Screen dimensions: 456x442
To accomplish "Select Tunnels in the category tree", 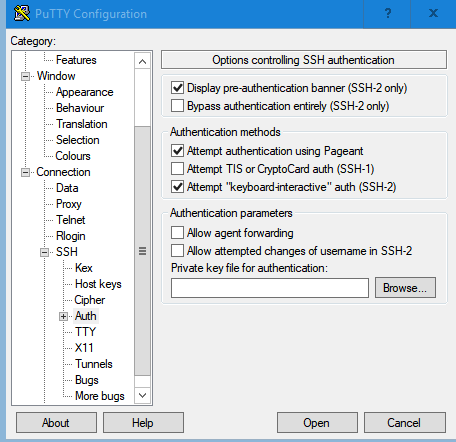I will [94, 364].
